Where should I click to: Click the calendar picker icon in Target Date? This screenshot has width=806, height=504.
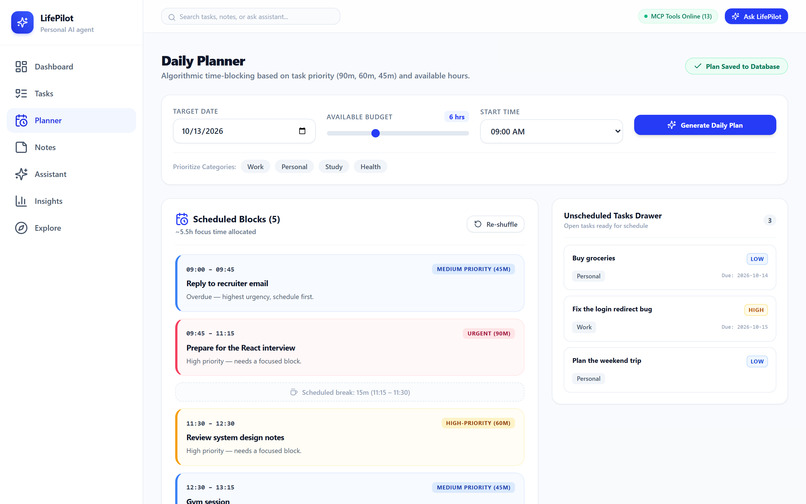tap(302, 131)
